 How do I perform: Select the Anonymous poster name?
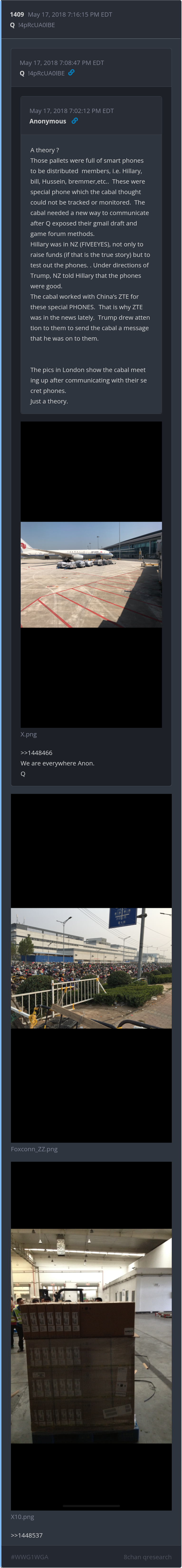[48, 121]
